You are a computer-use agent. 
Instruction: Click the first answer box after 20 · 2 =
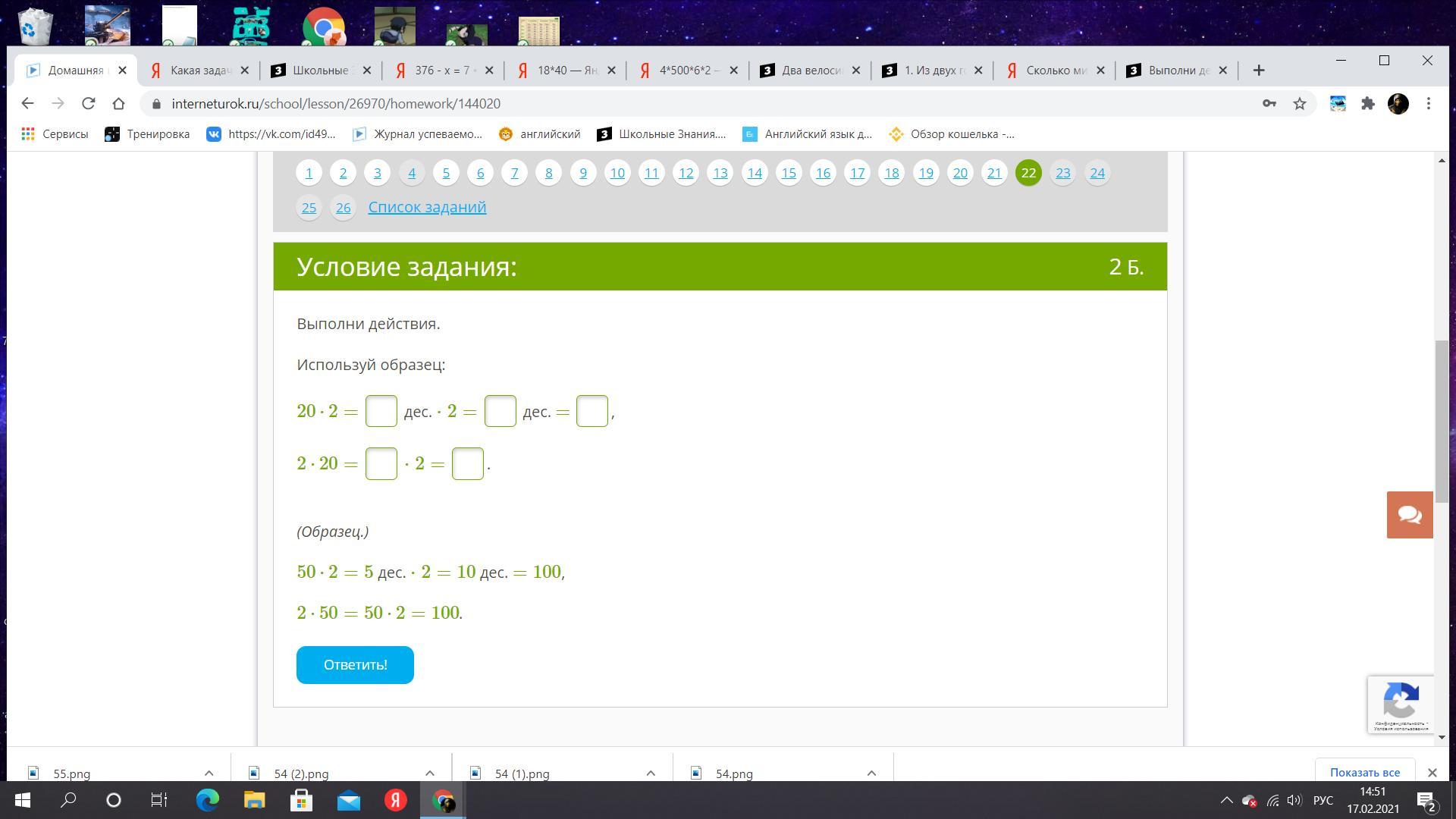(x=381, y=411)
